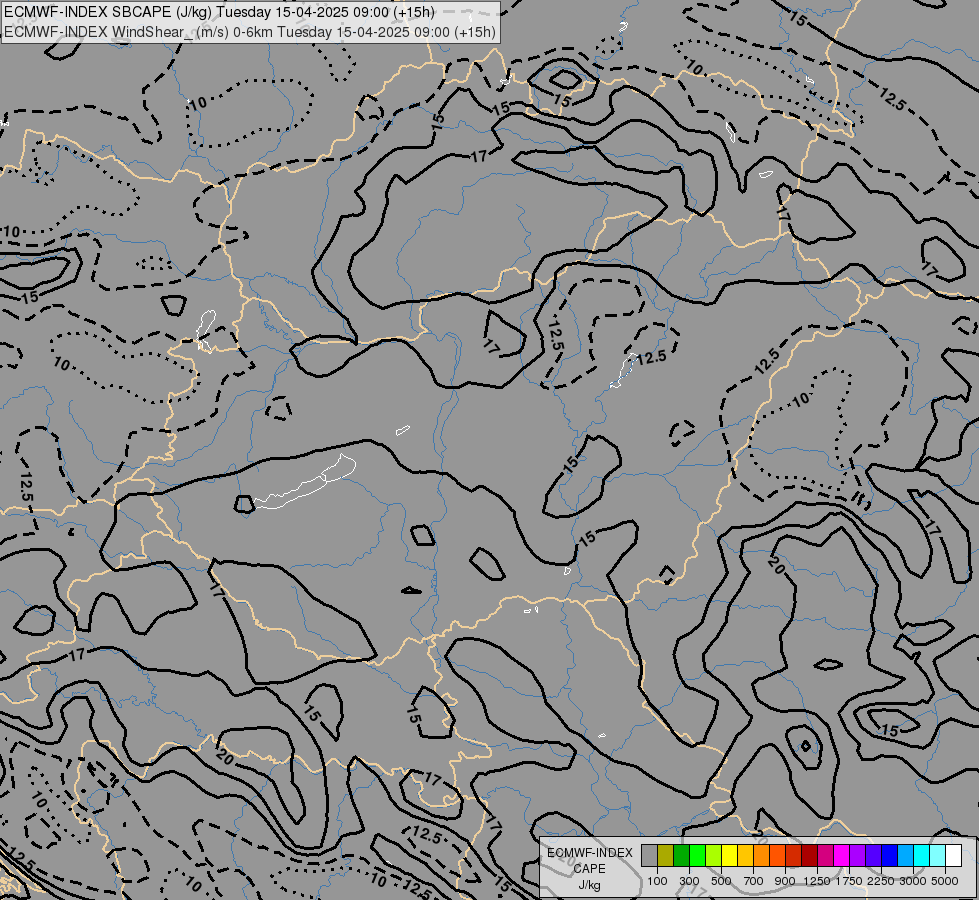Screen dimensions: 979x900
Task: Click the ECMWF-INDEX label in the legend
Action: [589, 853]
